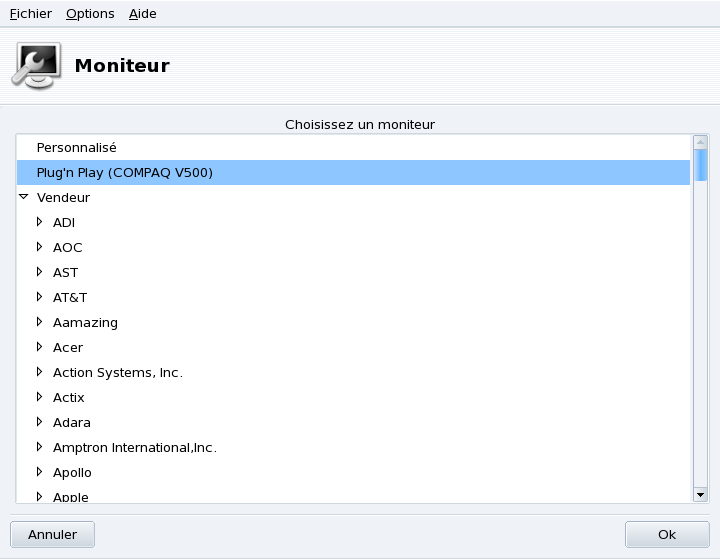Expand the Acer vendor triangle
The width and height of the screenshot is (720, 560).
(40, 347)
